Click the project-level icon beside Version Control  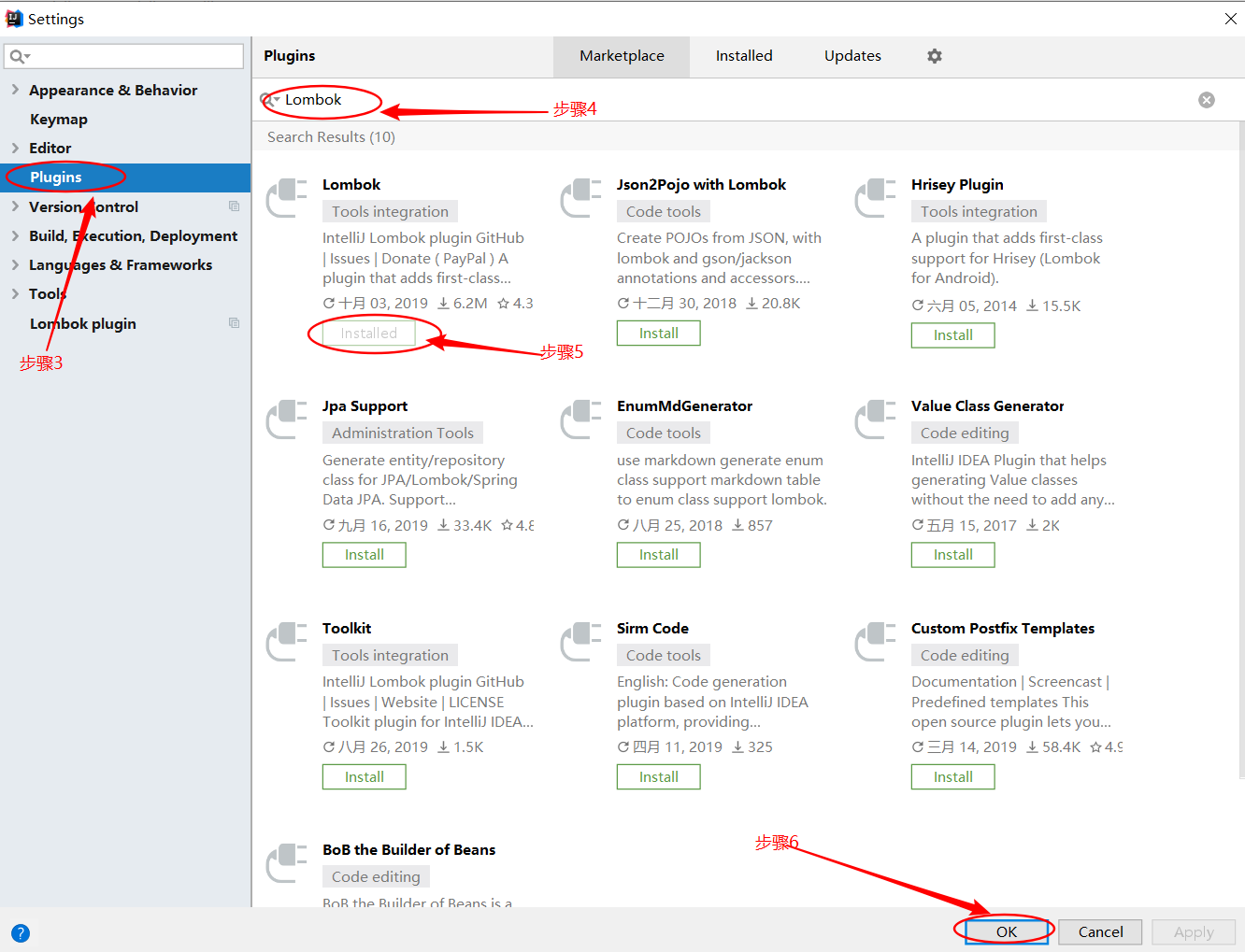tap(234, 206)
